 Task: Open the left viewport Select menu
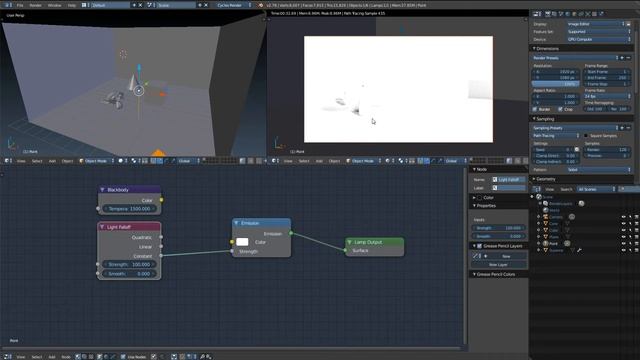(37, 161)
